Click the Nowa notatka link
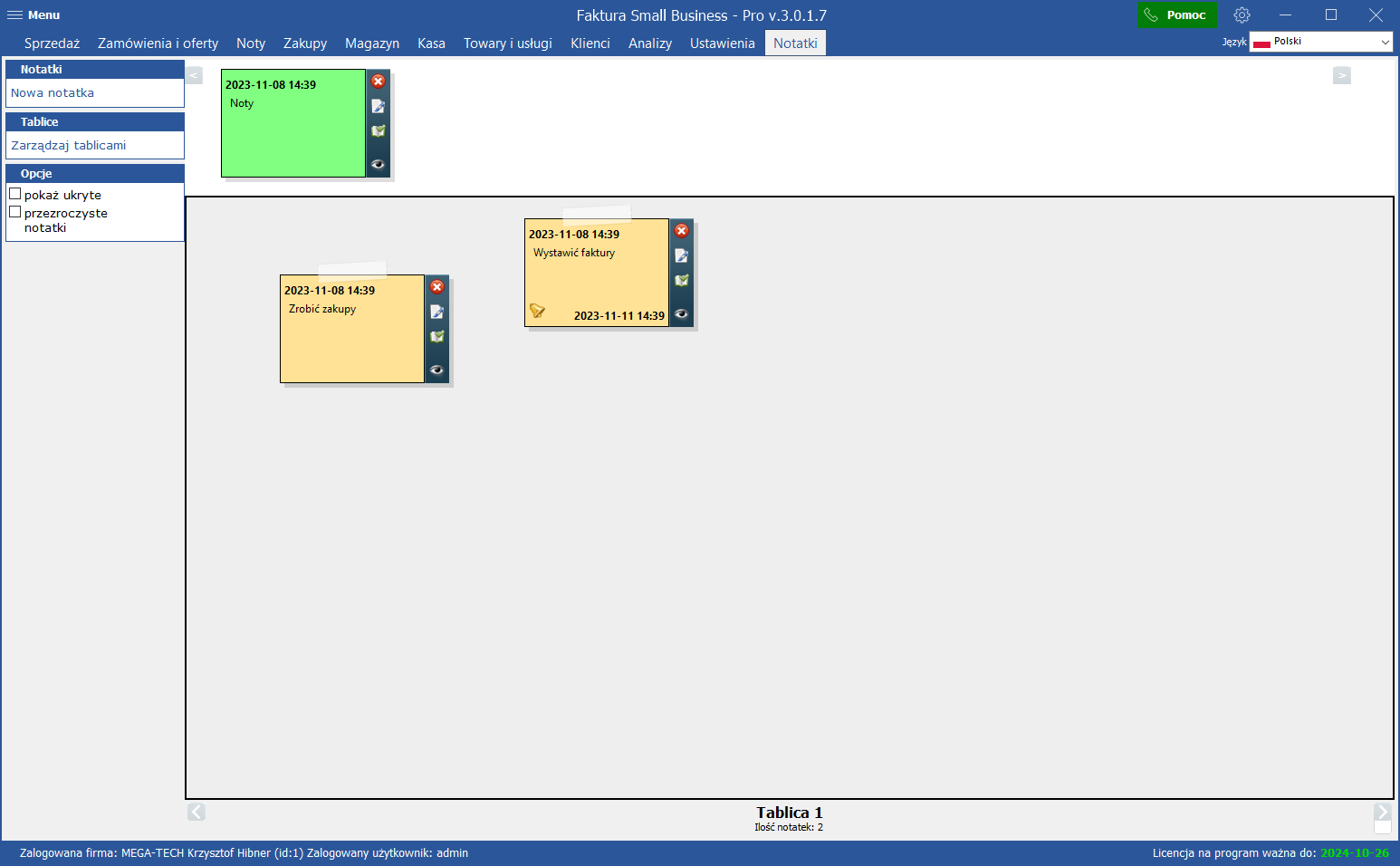The height and width of the screenshot is (866, 1400). tap(53, 93)
